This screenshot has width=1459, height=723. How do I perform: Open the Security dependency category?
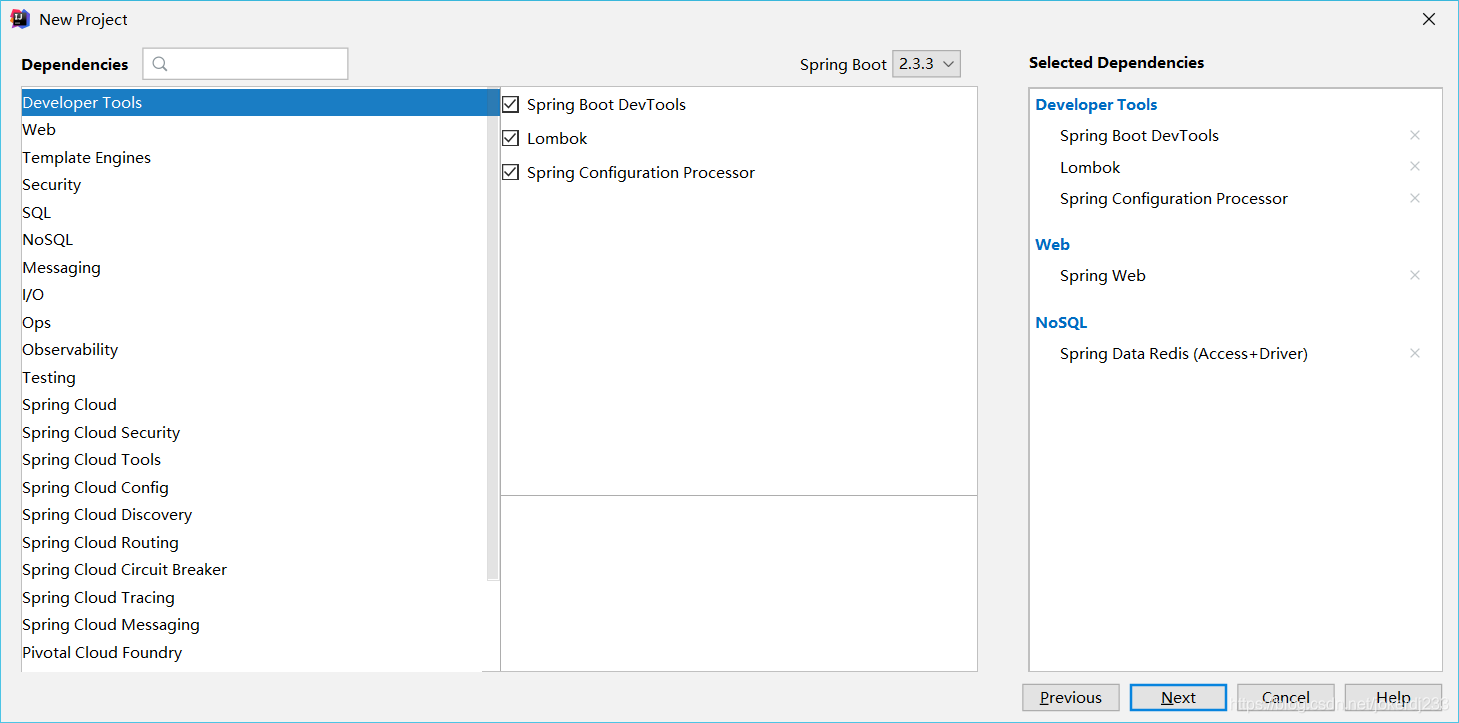pyautogui.click(x=51, y=185)
